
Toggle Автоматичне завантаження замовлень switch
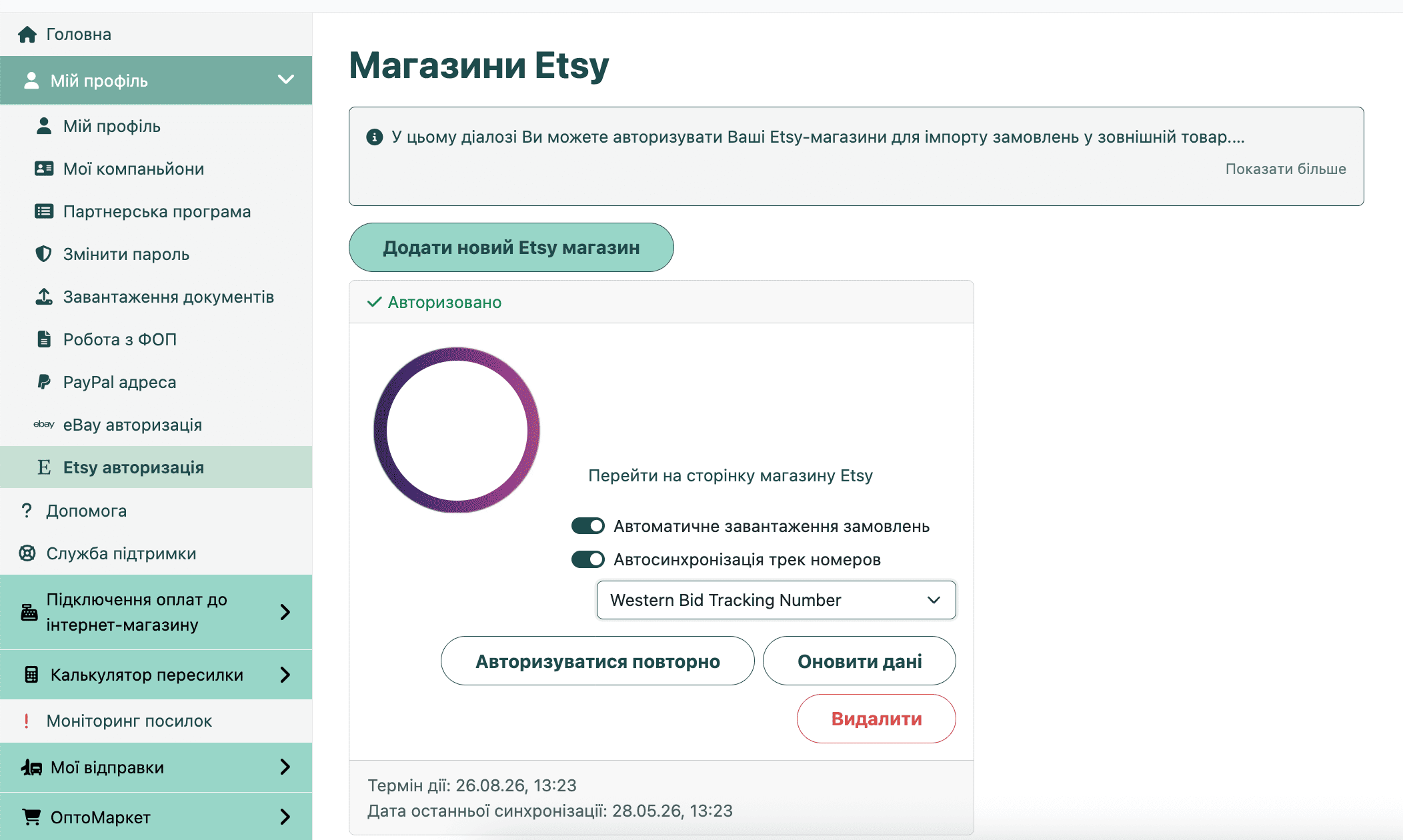(x=588, y=526)
